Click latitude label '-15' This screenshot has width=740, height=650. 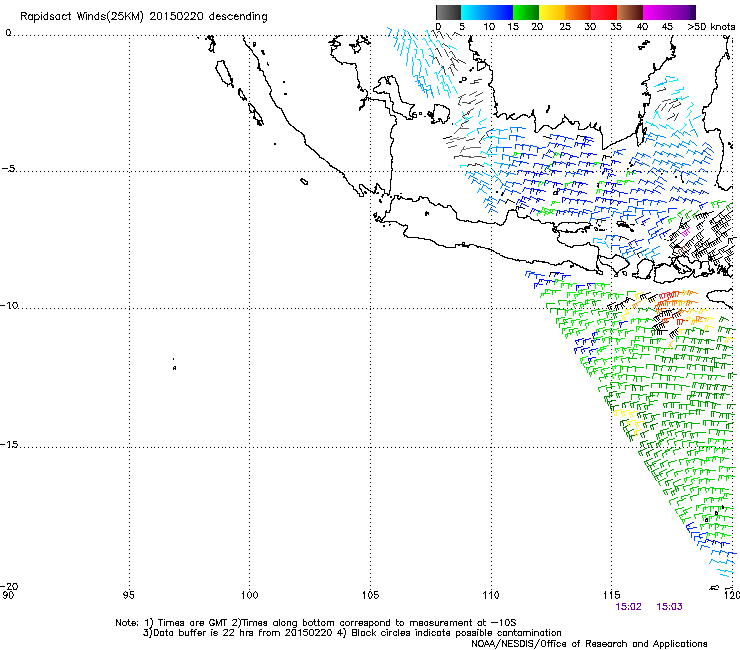click(x=9, y=444)
